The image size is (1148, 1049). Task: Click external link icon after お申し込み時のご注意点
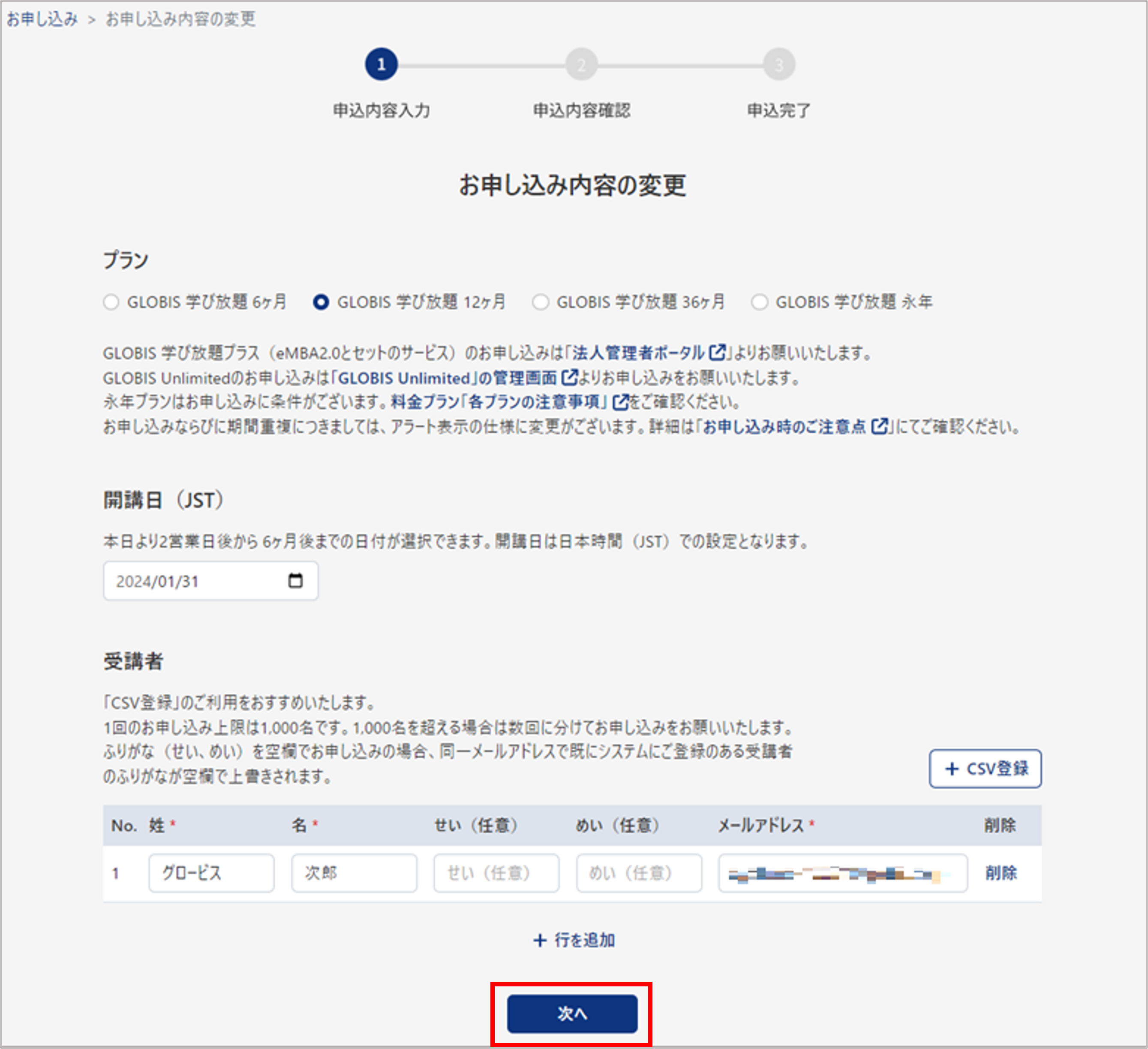(x=879, y=426)
